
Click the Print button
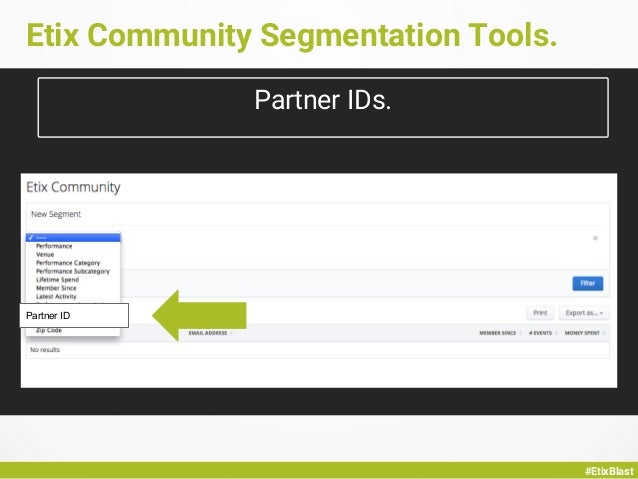[x=540, y=313]
